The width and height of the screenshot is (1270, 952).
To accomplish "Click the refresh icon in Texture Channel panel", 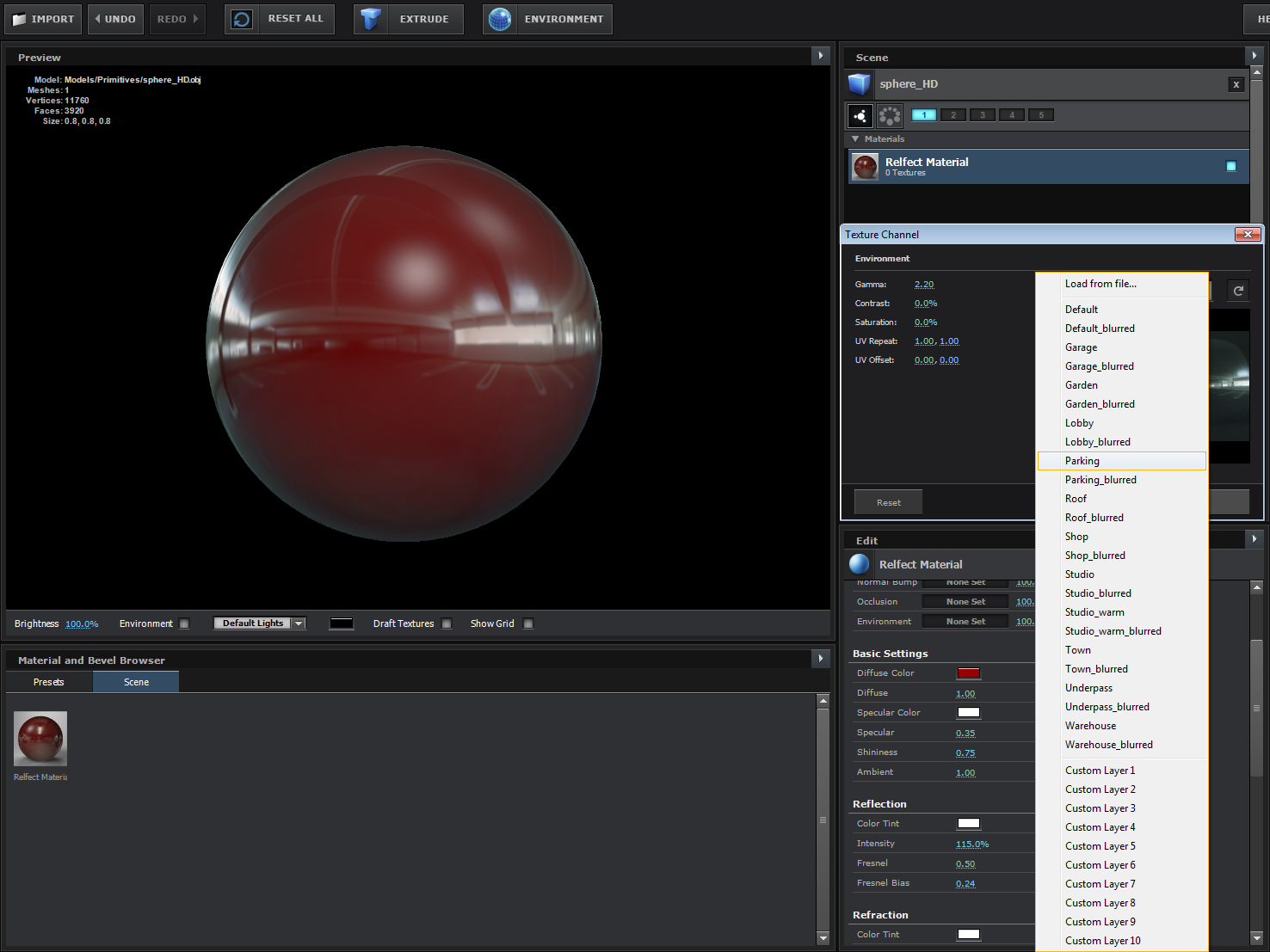I will [x=1237, y=290].
